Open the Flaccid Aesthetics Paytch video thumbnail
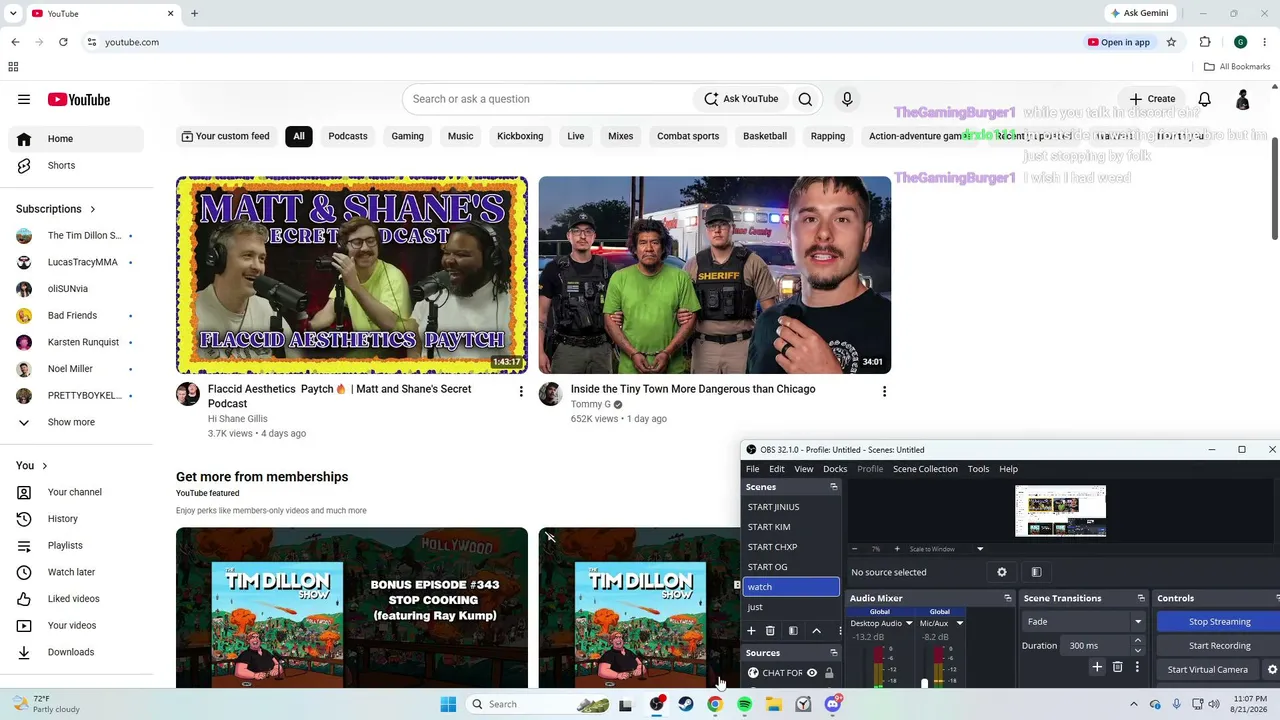The width and height of the screenshot is (1280, 720). click(352, 275)
